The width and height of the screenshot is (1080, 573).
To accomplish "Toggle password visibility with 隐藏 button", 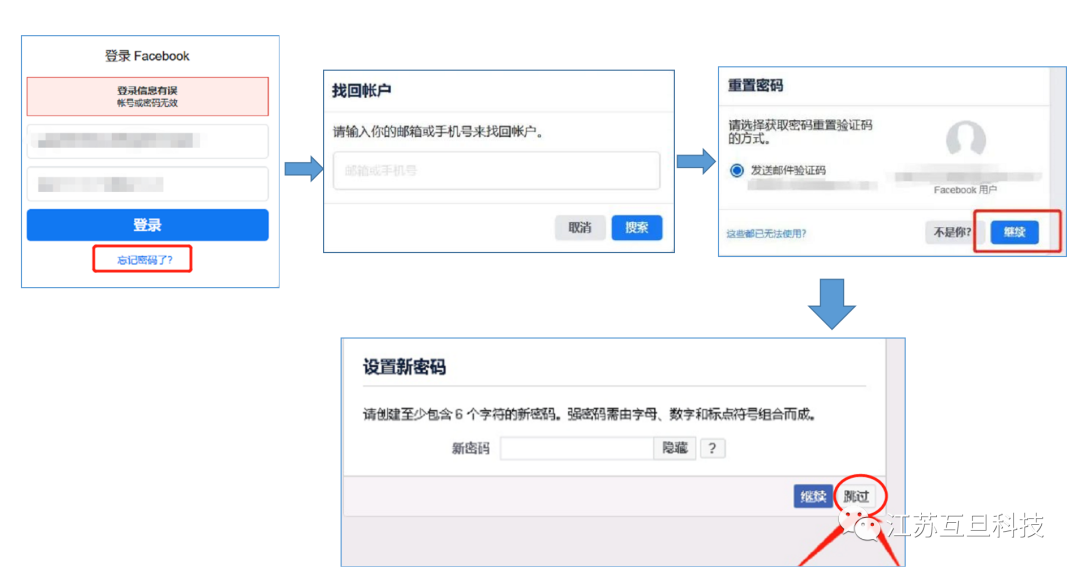I will 675,448.
